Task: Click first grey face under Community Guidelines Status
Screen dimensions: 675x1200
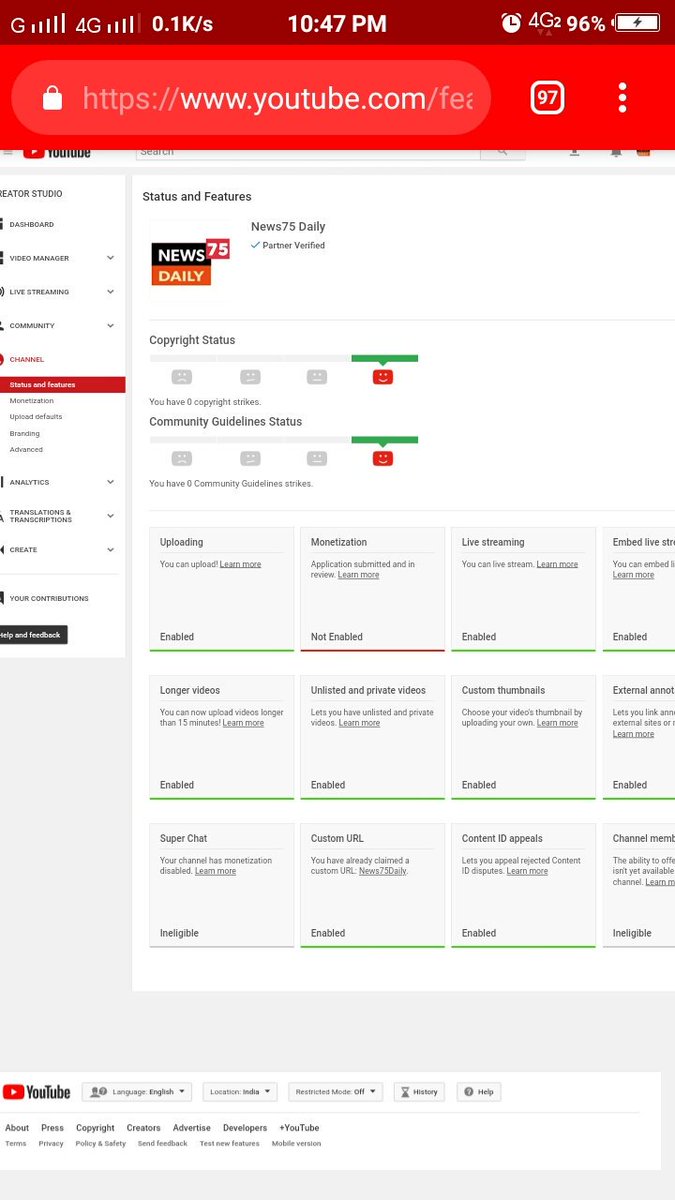Action: coord(181,458)
